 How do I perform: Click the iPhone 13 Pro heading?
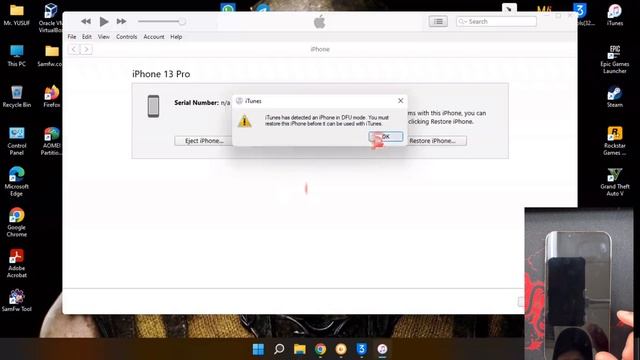161,74
